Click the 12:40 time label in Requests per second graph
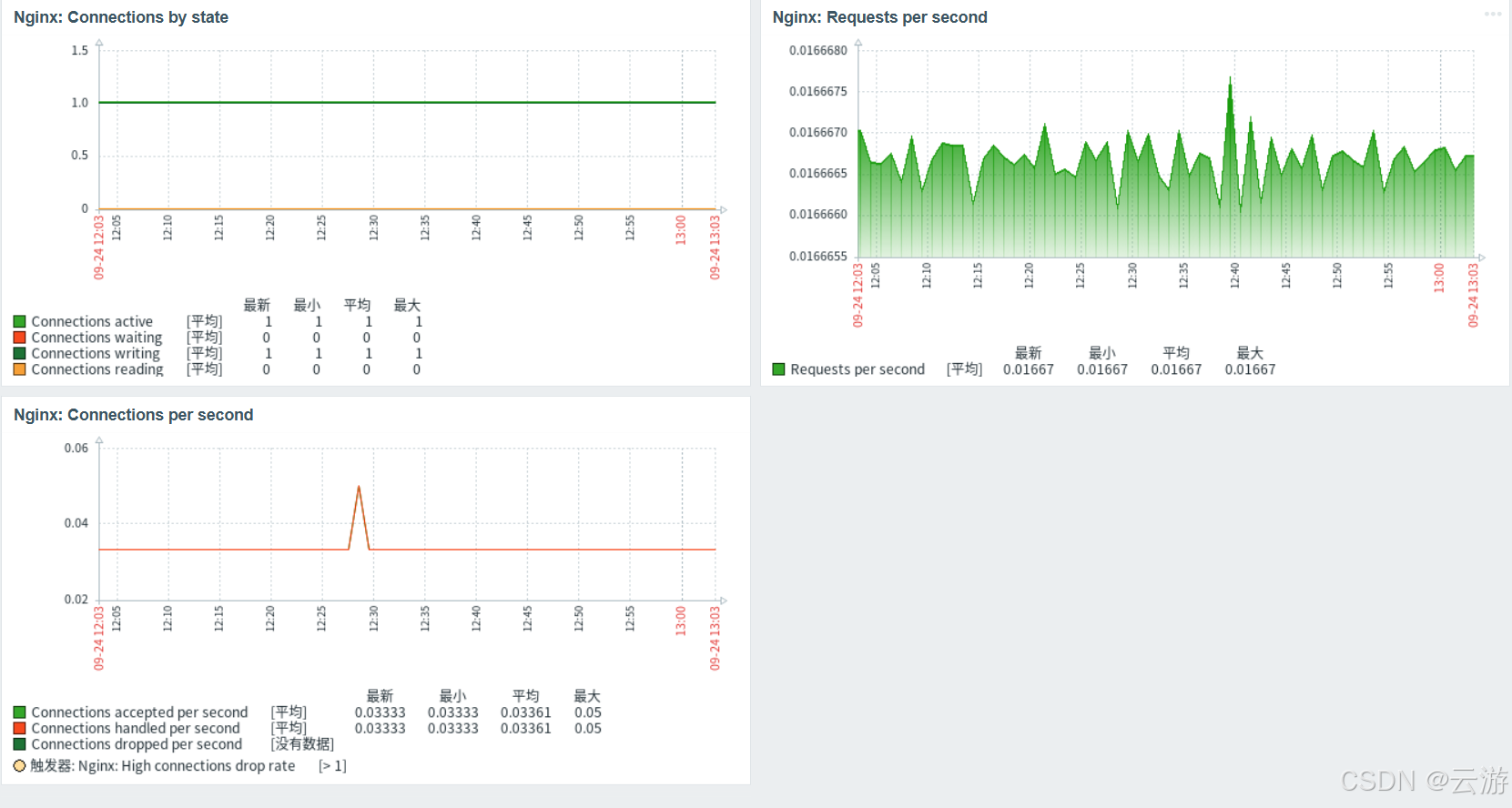The image size is (1512, 808). click(1234, 276)
